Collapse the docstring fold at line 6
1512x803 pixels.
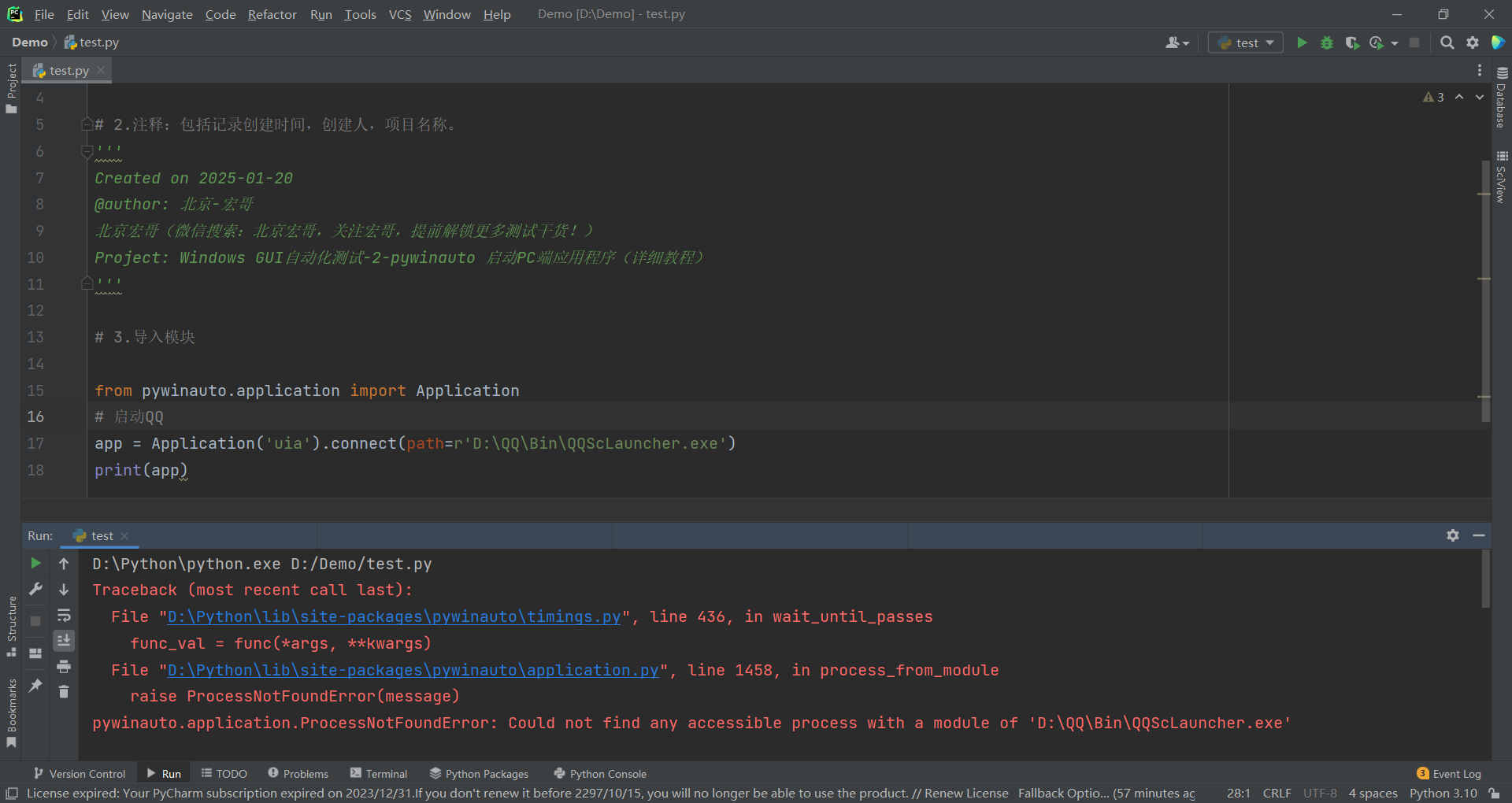(87, 151)
